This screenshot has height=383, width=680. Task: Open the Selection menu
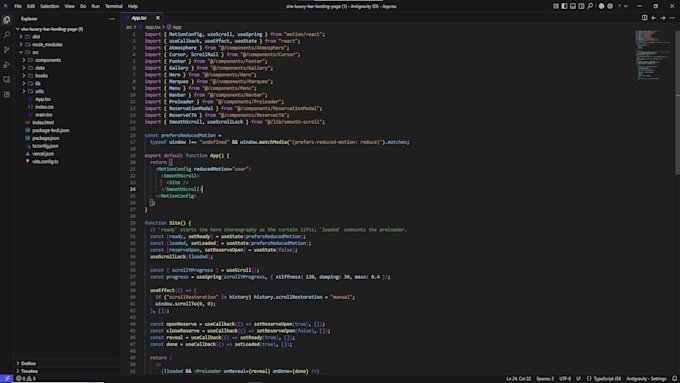[x=49, y=6]
